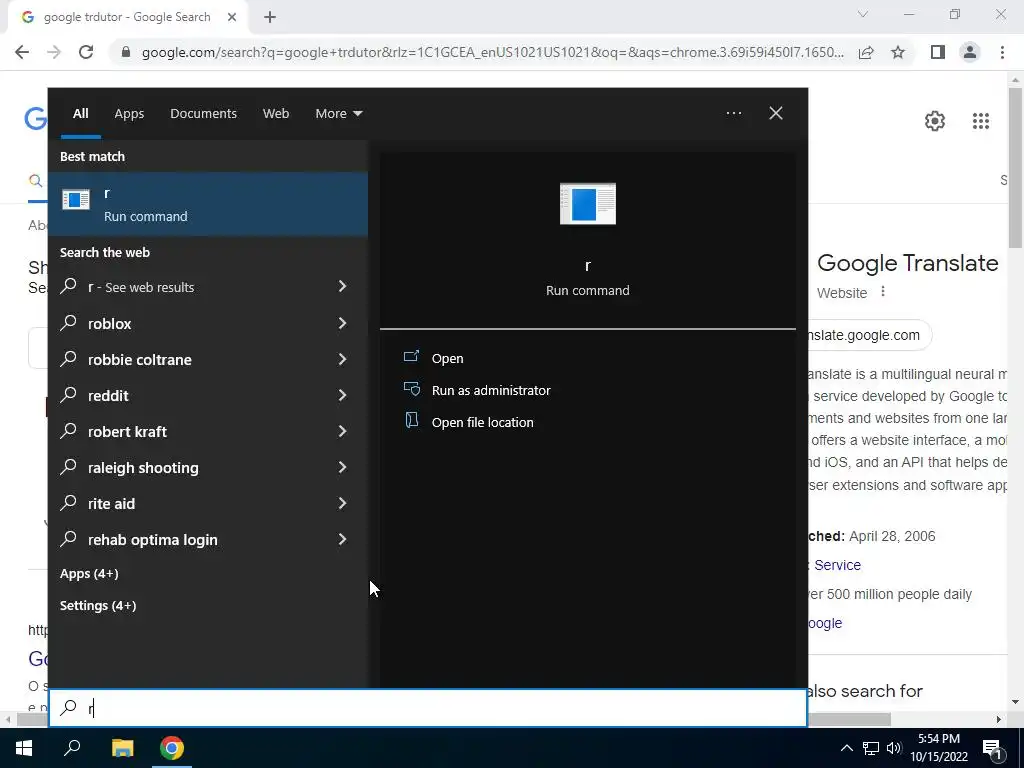Open network icon in system tray
The image size is (1024, 768).
pos(871,748)
